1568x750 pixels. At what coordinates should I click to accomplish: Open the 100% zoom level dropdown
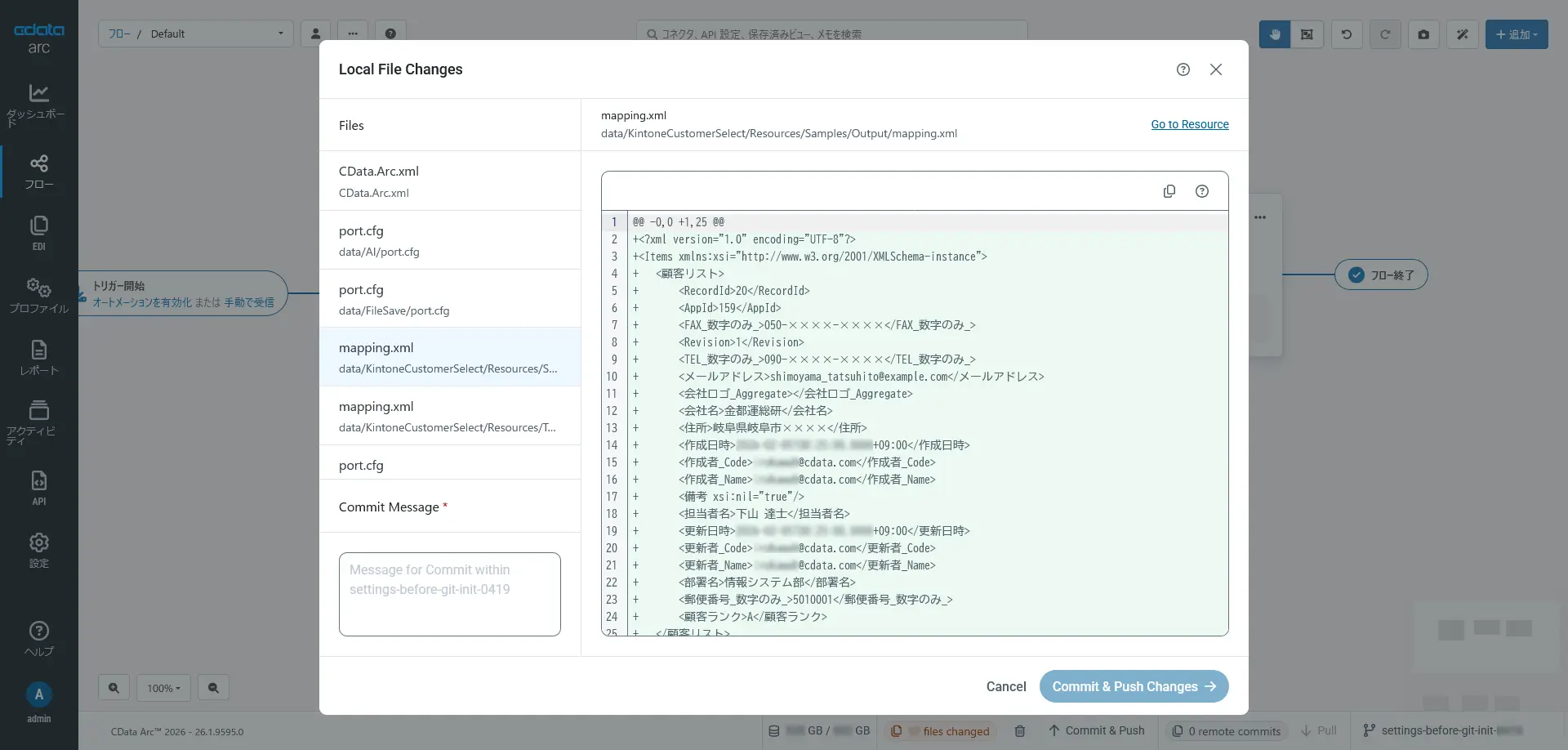coord(163,687)
